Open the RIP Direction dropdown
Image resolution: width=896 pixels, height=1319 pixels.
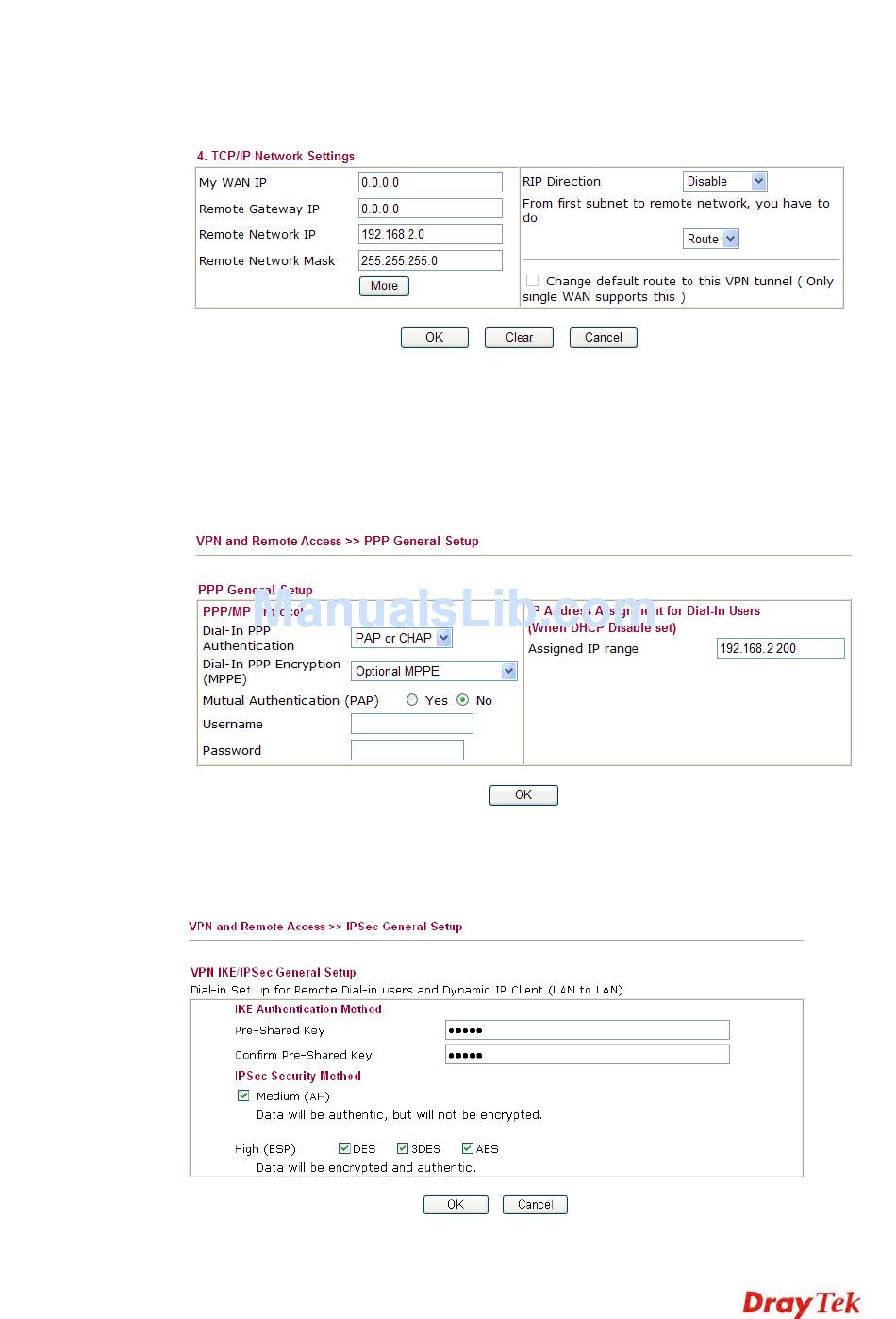click(723, 181)
